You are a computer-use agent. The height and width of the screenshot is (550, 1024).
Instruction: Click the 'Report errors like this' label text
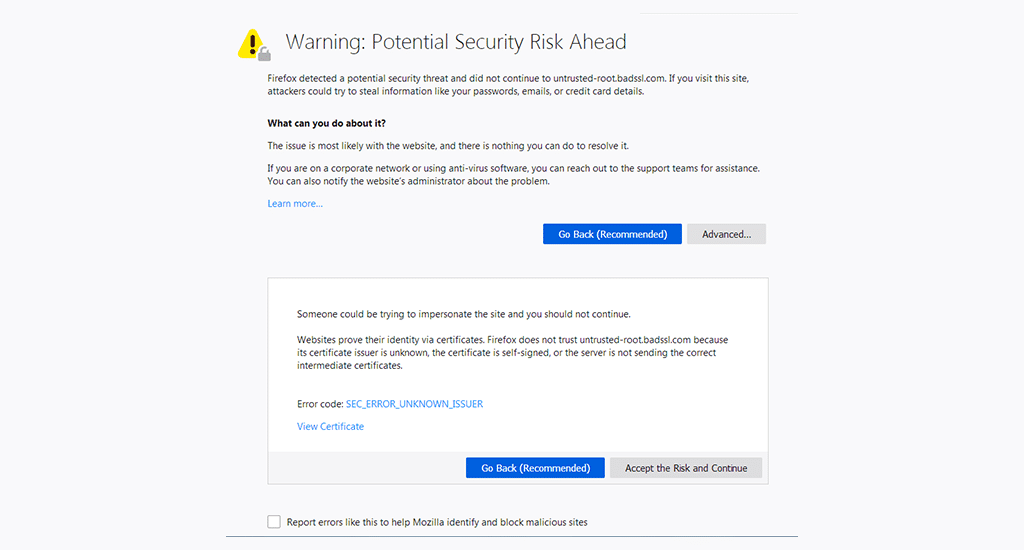pos(437,522)
